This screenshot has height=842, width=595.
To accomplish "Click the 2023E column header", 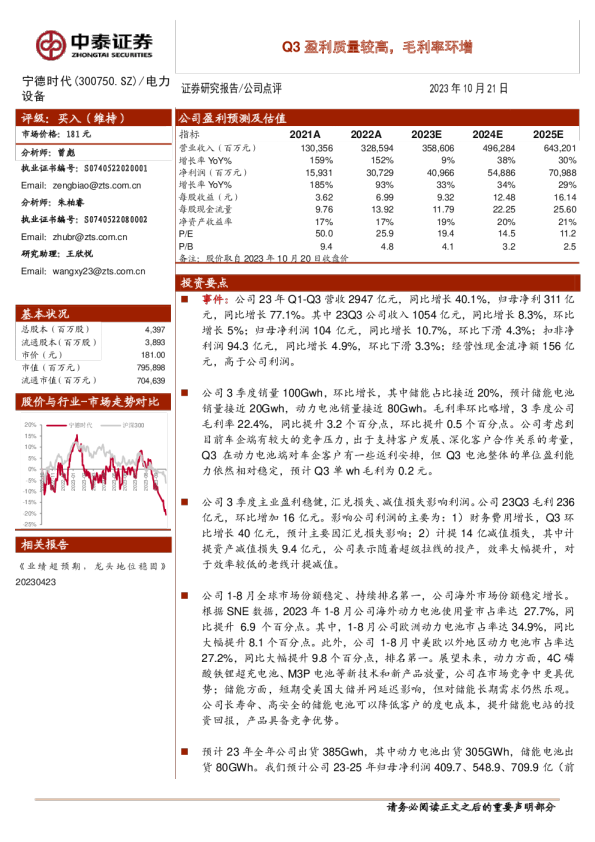I will coord(427,135).
